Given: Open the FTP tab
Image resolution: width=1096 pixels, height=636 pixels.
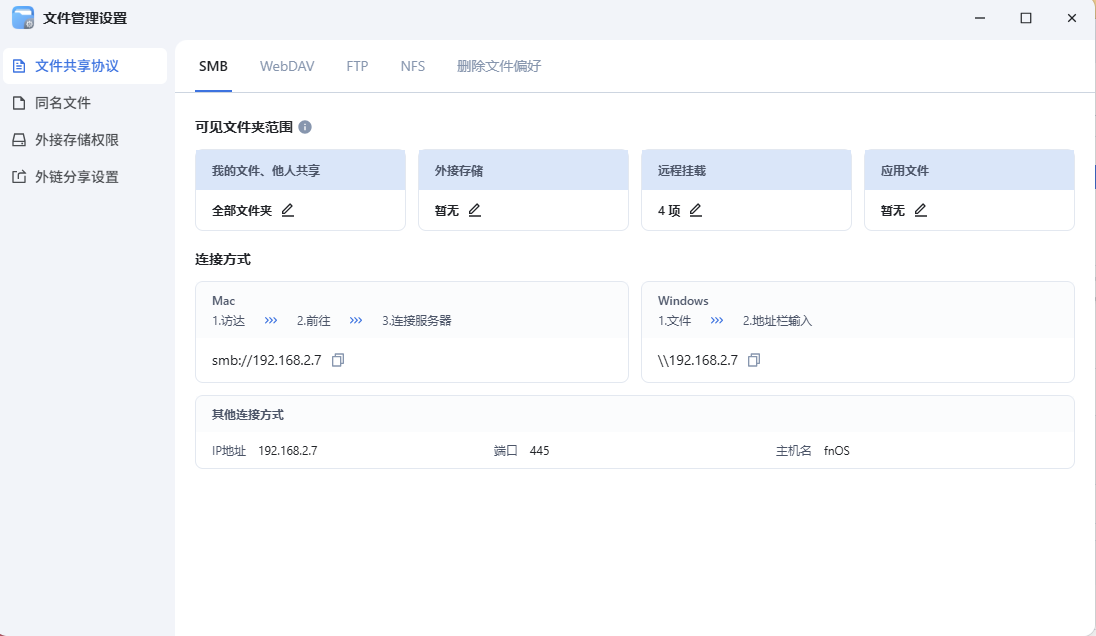Looking at the screenshot, I should click(x=357, y=66).
